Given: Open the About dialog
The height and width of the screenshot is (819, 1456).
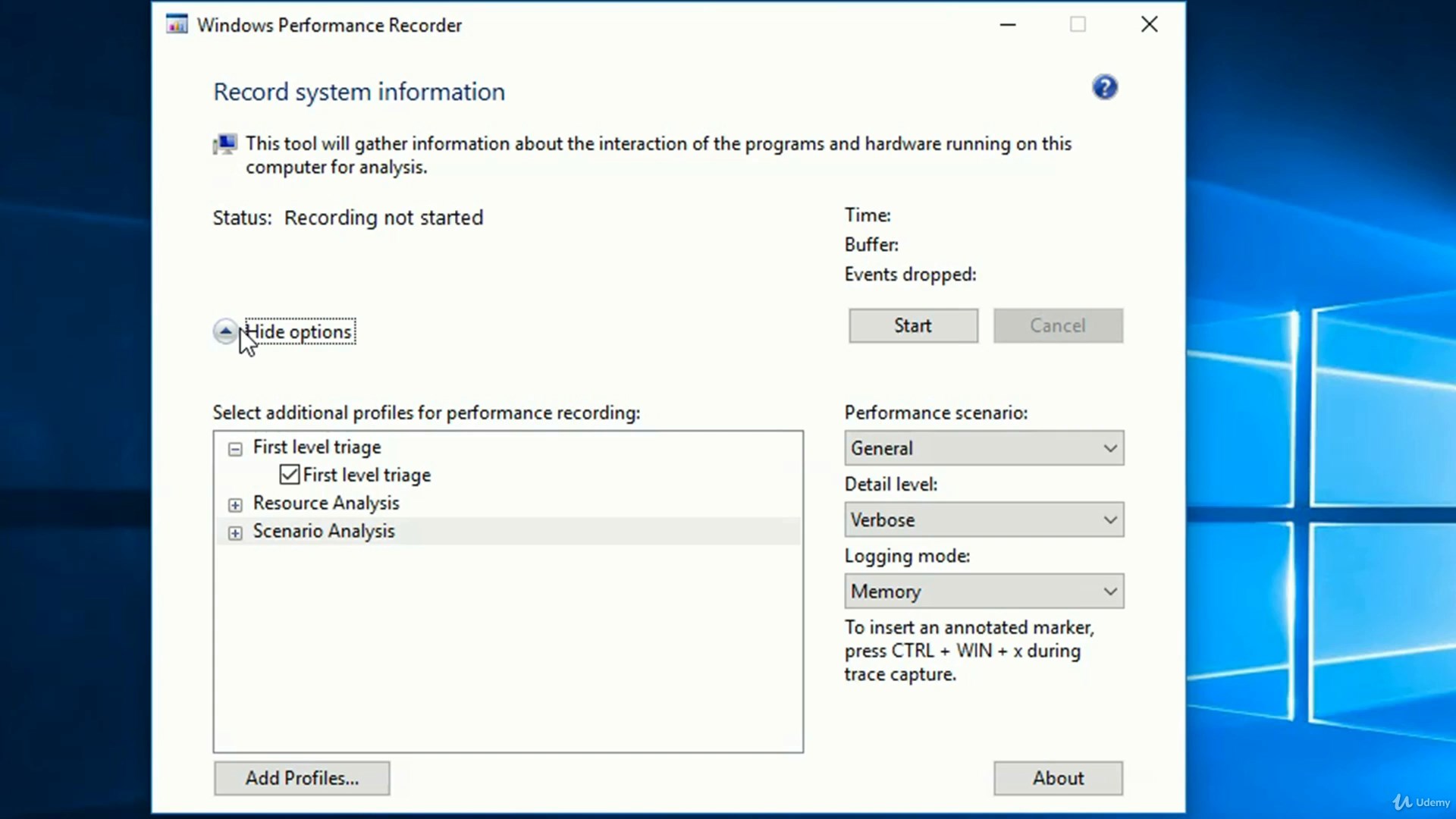Looking at the screenshot, I should click(1058, 778).
